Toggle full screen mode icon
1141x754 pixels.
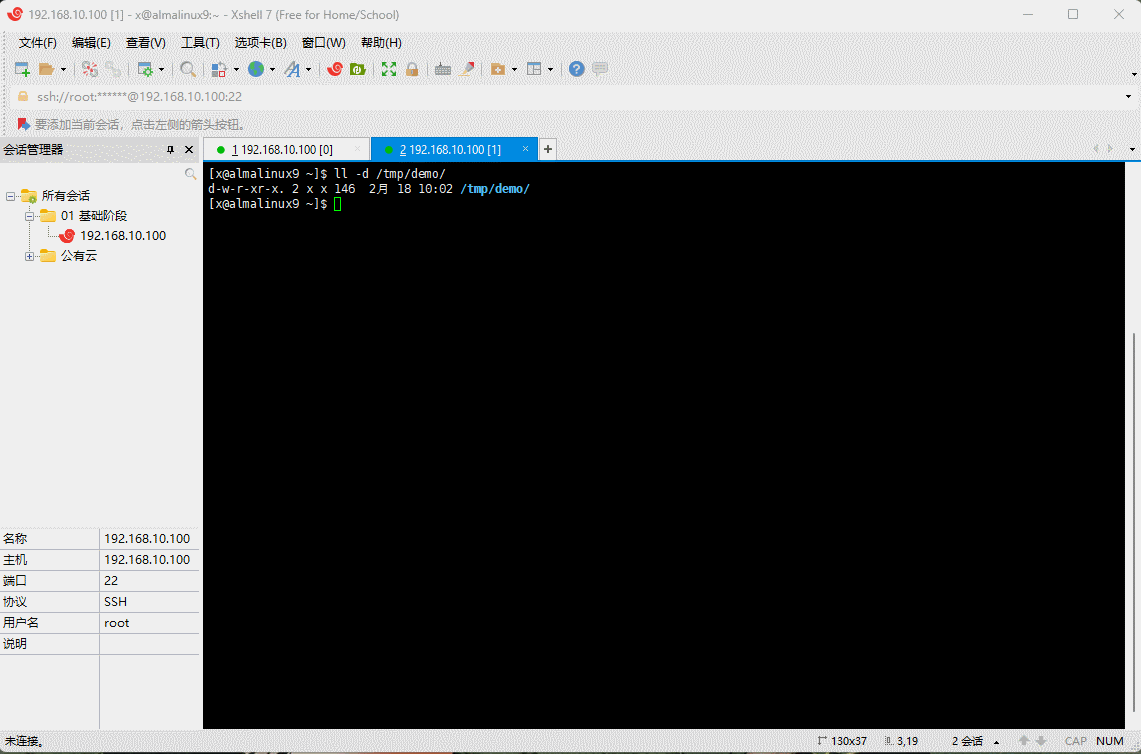pyautogui.click(x=388, y=69)
